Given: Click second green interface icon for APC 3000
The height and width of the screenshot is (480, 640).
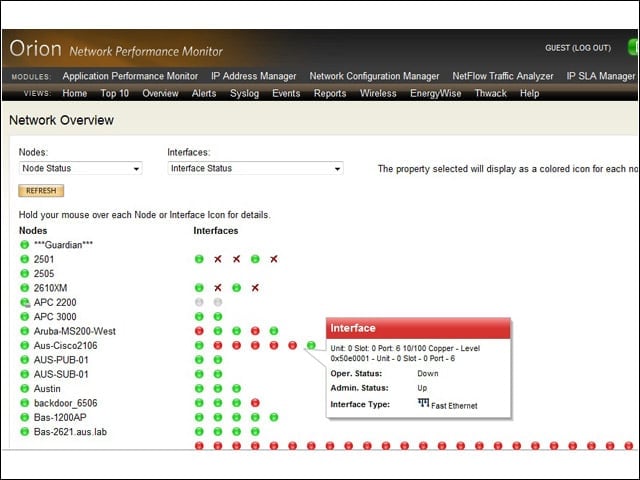Looking at the screenshot, I should point(218,316).
